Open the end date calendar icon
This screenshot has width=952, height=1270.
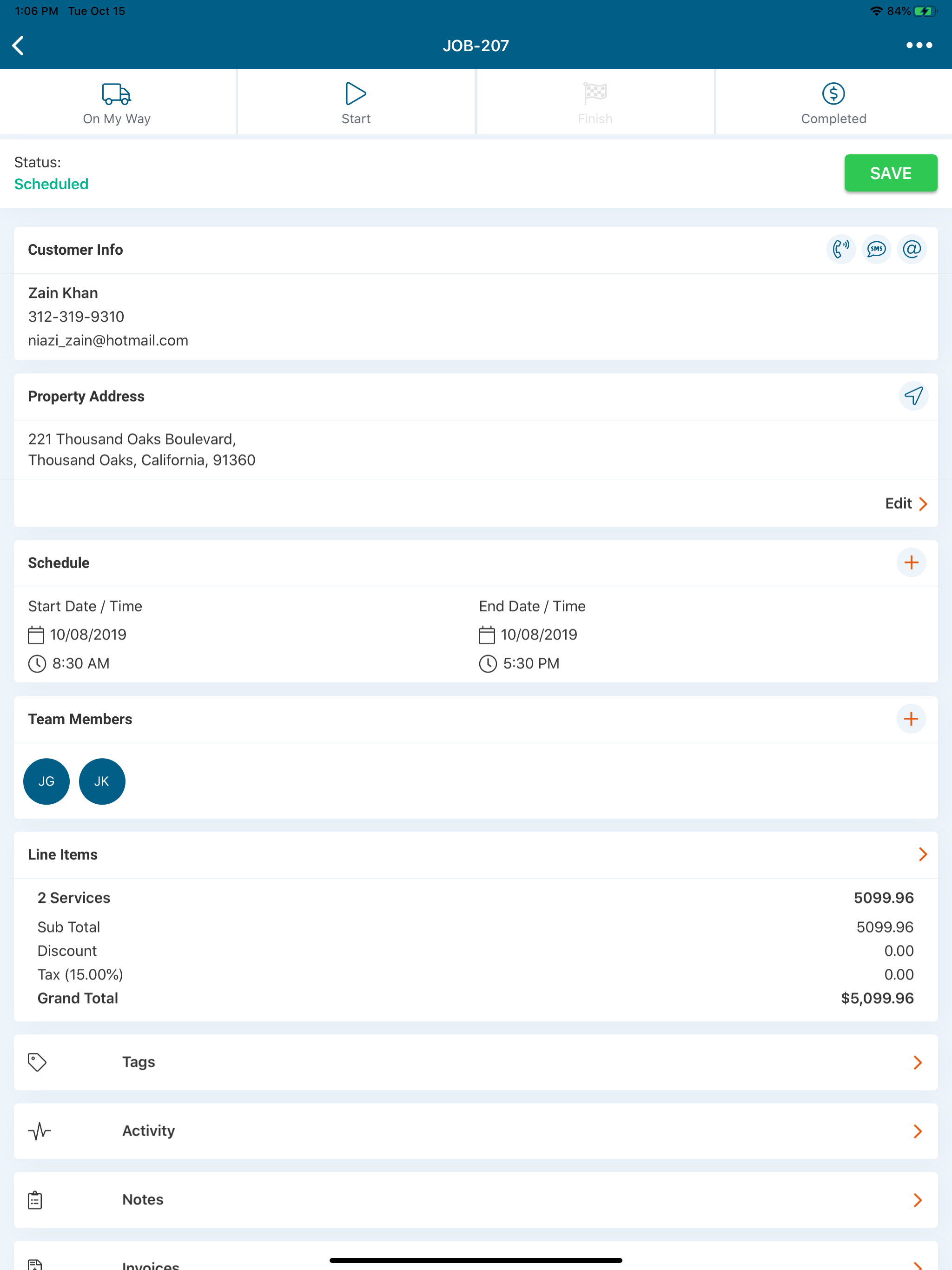486,635
